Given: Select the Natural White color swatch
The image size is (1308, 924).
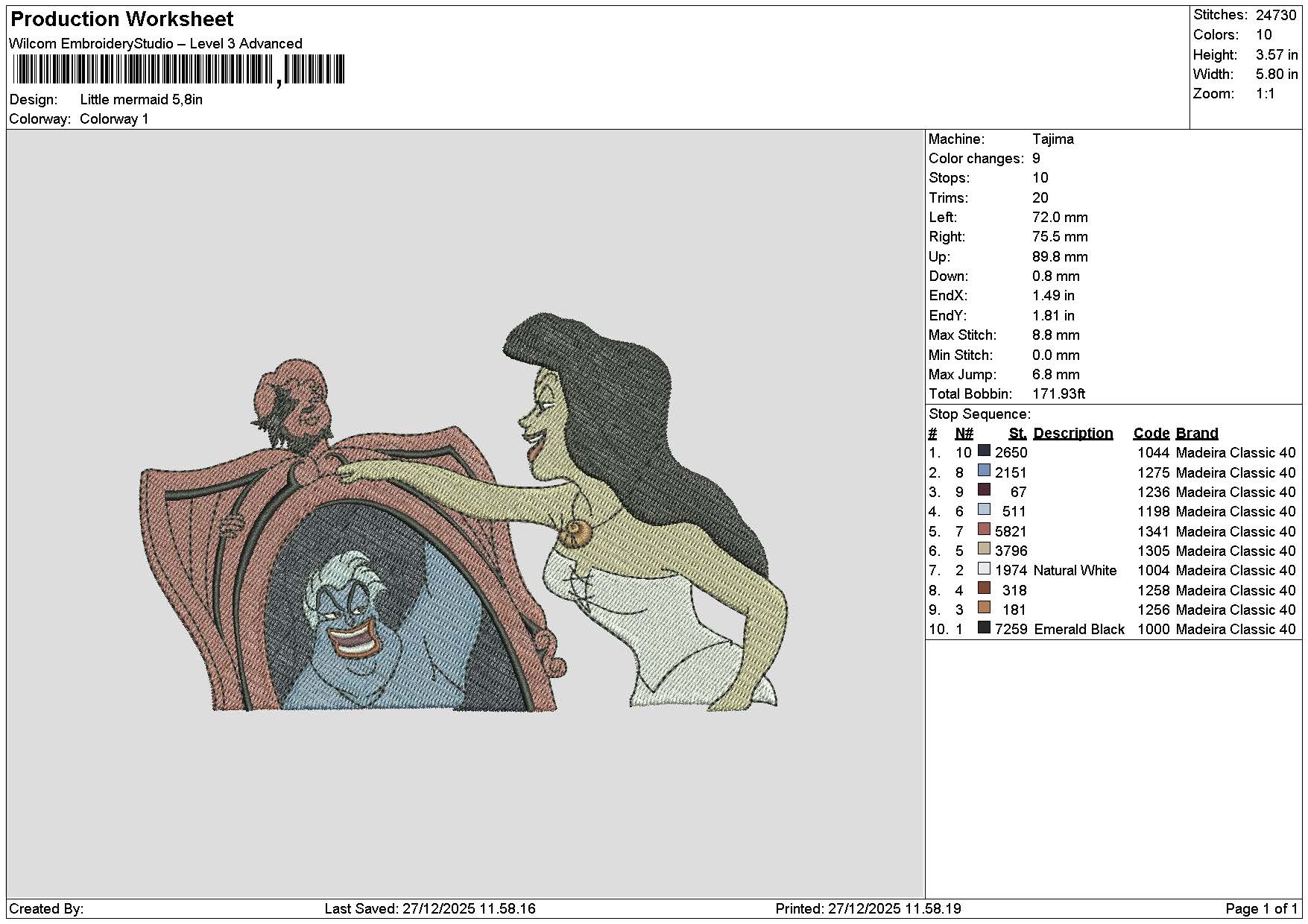Looking at the screenshot, I should [x=984, y=569].
